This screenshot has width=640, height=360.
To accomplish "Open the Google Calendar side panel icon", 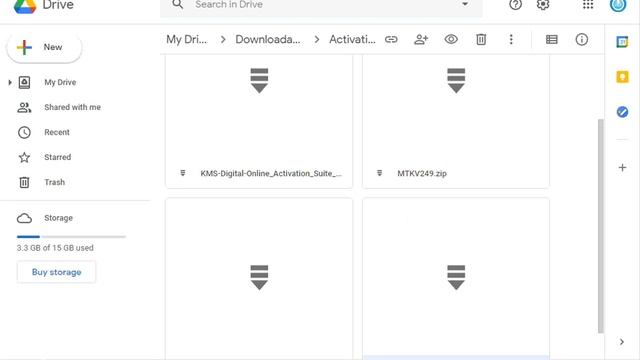I will click(622, 42).
